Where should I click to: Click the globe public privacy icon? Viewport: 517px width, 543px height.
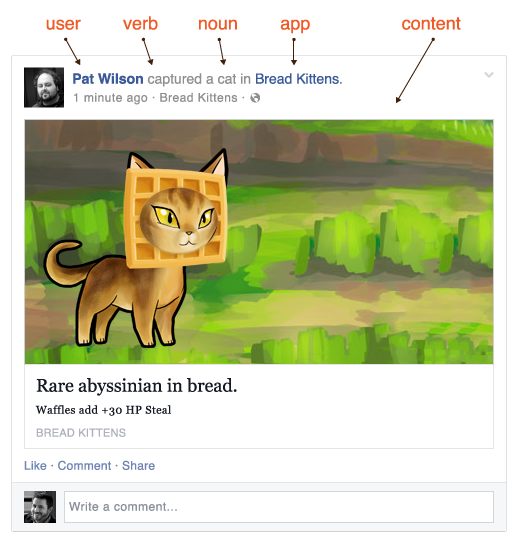coord(255,98)
